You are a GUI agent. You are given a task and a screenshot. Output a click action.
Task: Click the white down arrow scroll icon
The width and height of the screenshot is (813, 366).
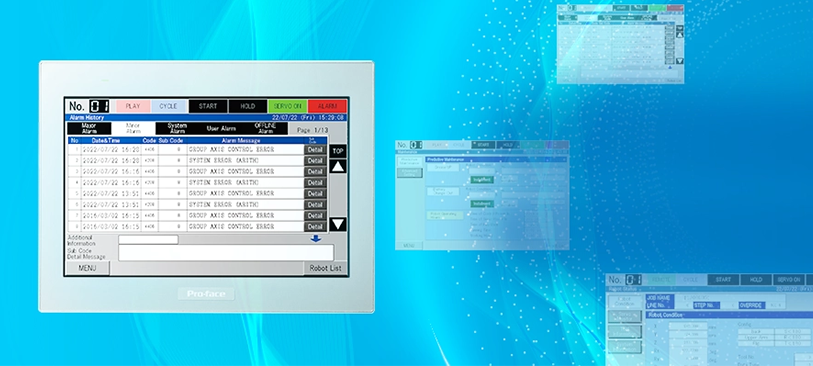point(338,224)
